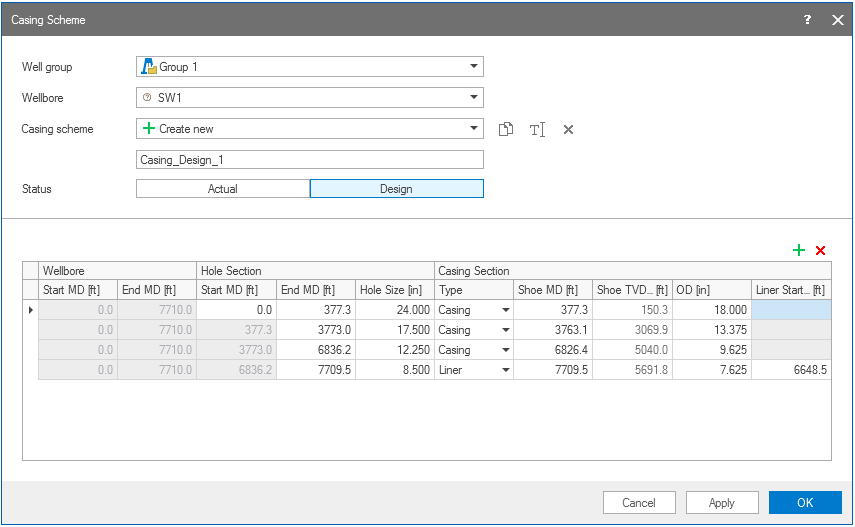Set status to Actual
Viewport: 855px width, 527px height.
(223, 189)
